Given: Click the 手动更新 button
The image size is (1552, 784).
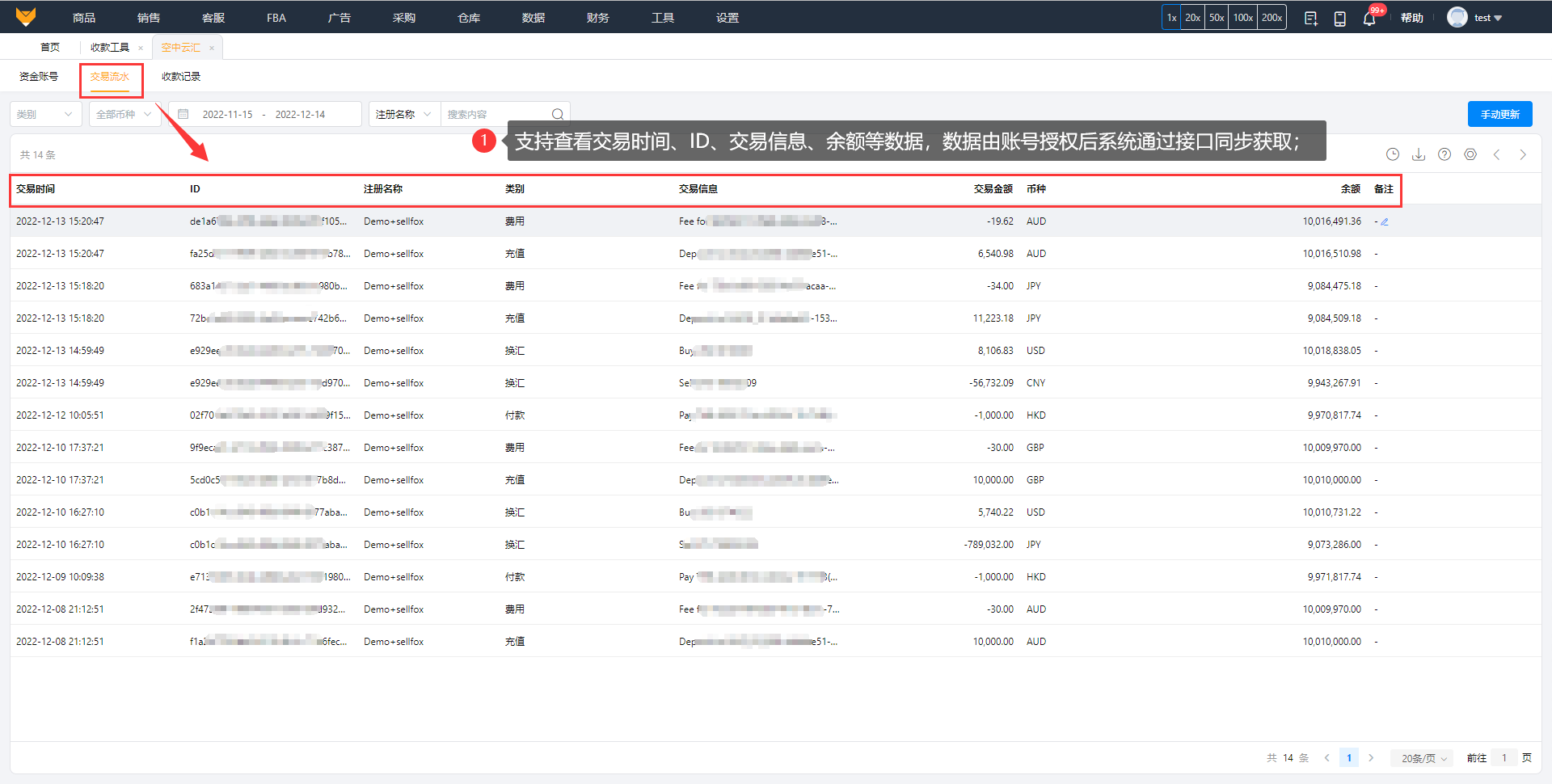Looking at the screenshot, I should pos(1499,115).
